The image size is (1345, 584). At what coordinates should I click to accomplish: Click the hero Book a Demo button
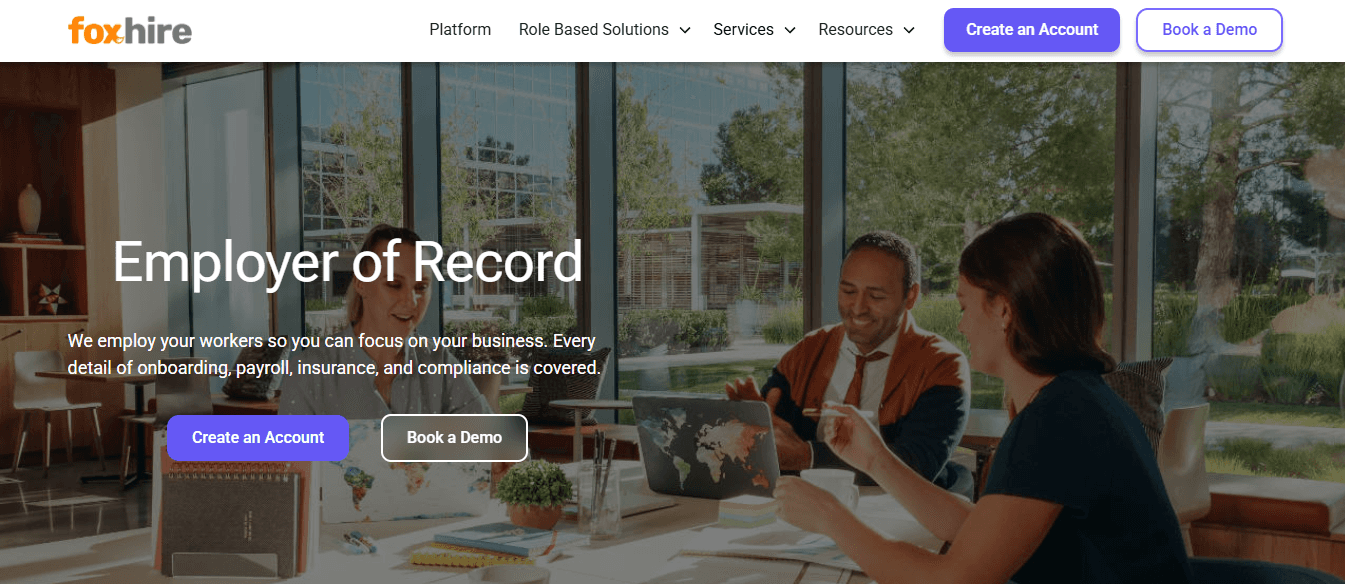(x=454, y=438)
